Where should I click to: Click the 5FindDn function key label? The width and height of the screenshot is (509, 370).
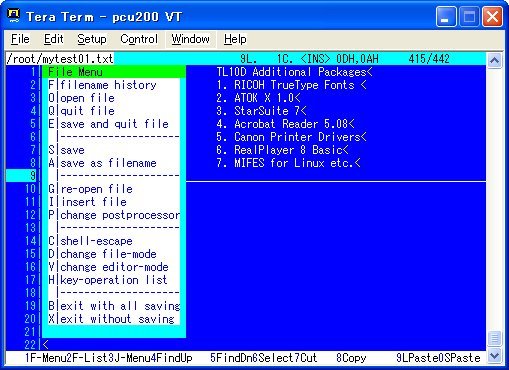click(x=231, y=358)
